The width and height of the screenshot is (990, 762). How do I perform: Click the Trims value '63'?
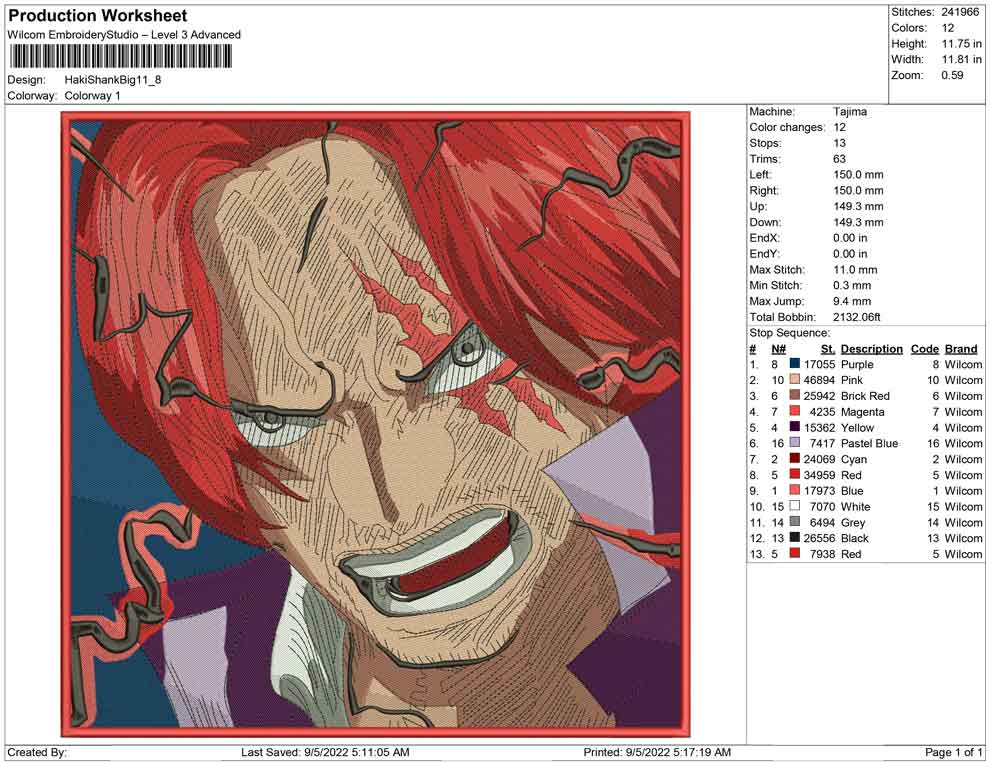pos(839,159)
